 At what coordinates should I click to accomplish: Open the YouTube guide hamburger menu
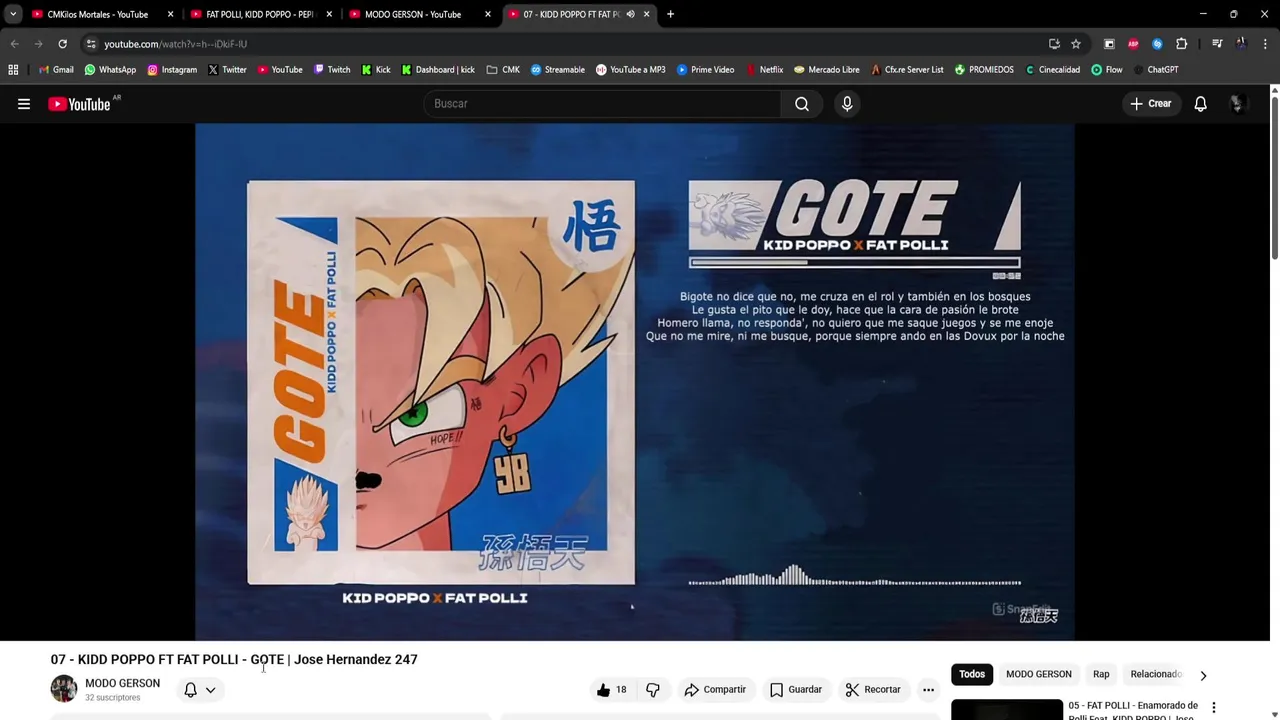(x=24, y=104)
